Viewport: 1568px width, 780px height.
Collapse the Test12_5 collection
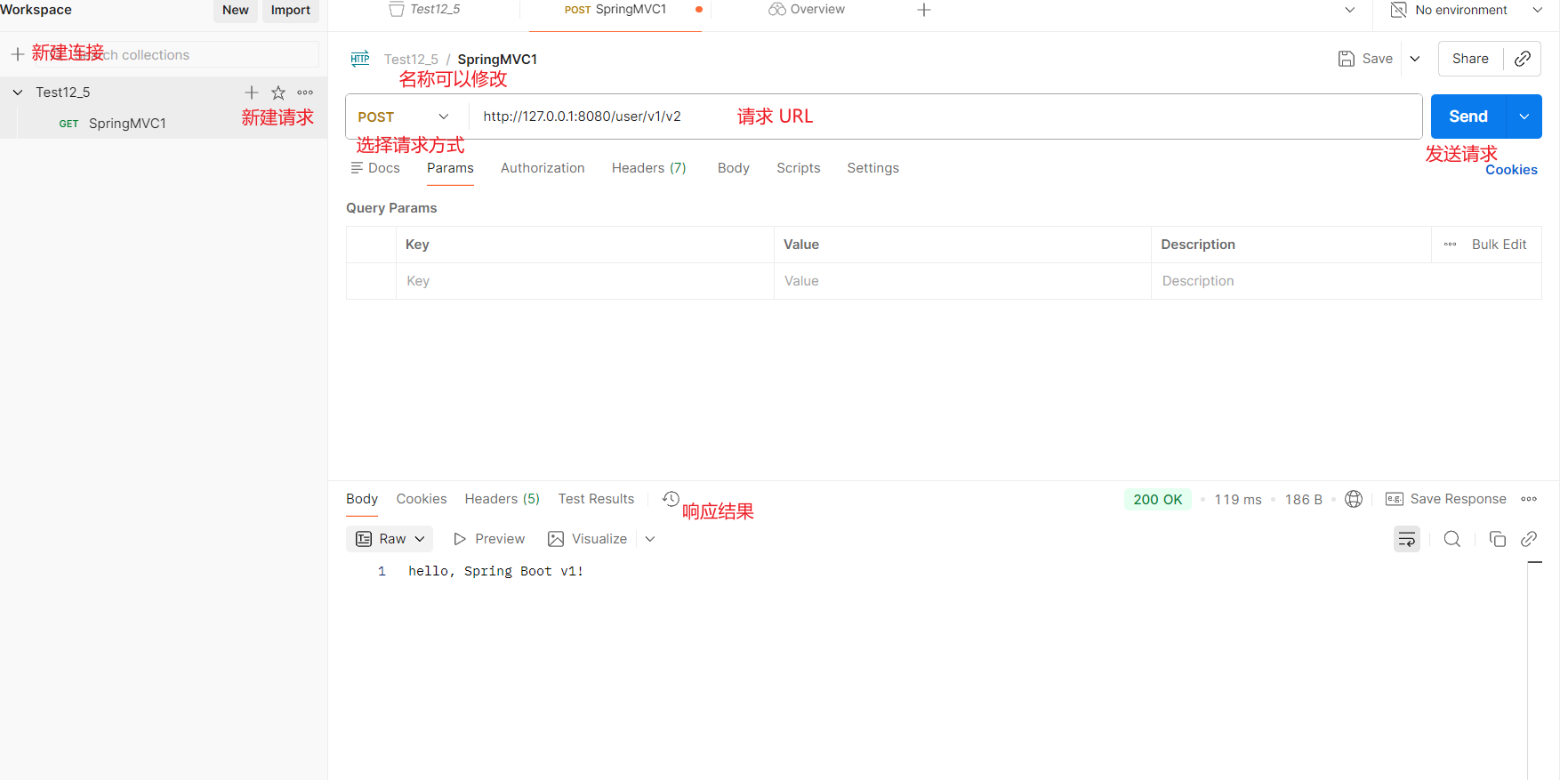18,92
